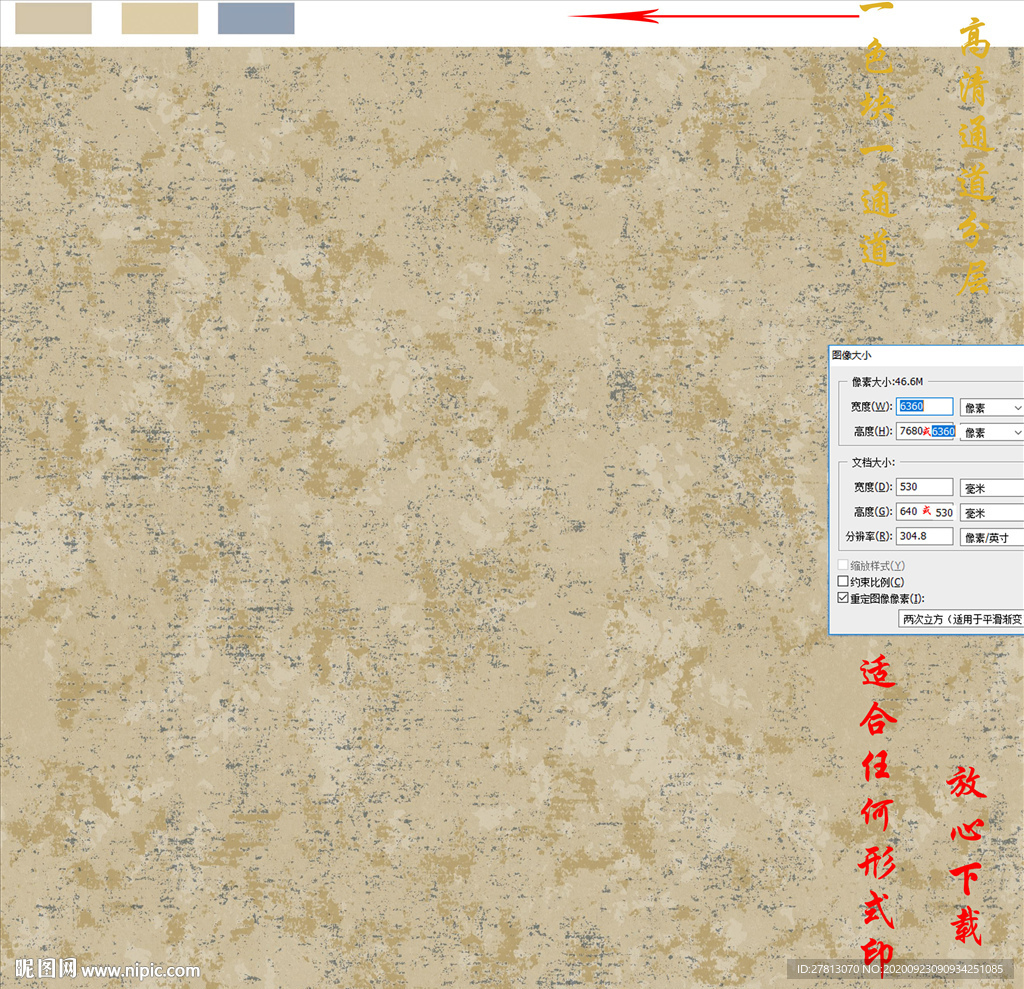This screenshot has width=1024, height=989.
Task: Click the resolution field showing 304.8
Action: 924,536
